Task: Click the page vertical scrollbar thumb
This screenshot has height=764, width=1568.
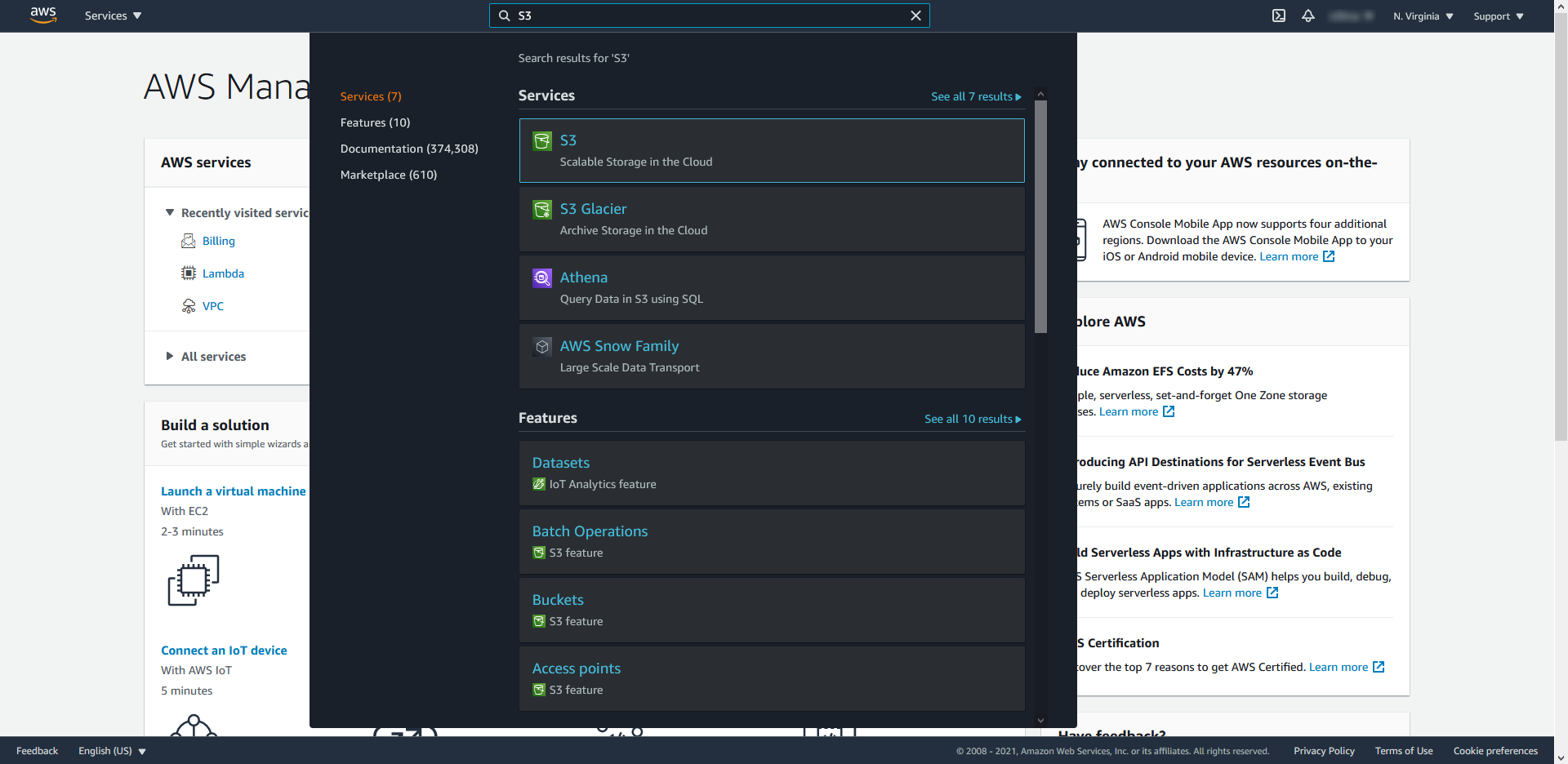Action: [1561, 226]
